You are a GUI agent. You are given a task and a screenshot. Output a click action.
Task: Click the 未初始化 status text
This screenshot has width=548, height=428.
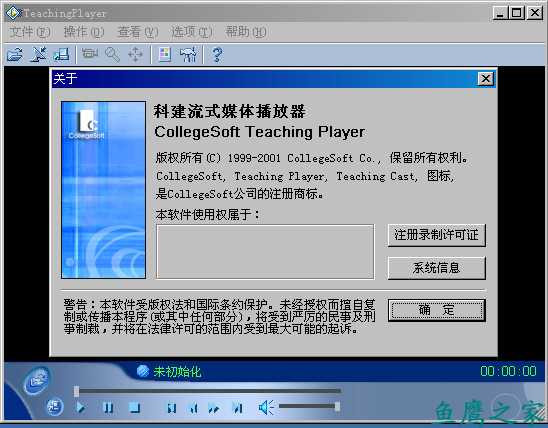(x=178, y=371)
